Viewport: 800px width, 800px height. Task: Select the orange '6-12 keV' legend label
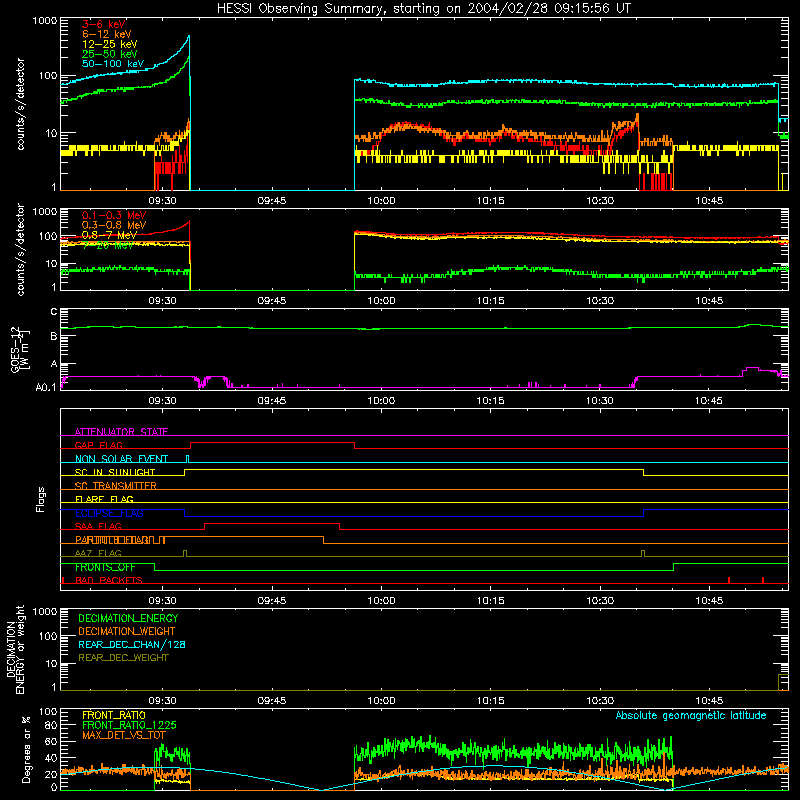107,34
